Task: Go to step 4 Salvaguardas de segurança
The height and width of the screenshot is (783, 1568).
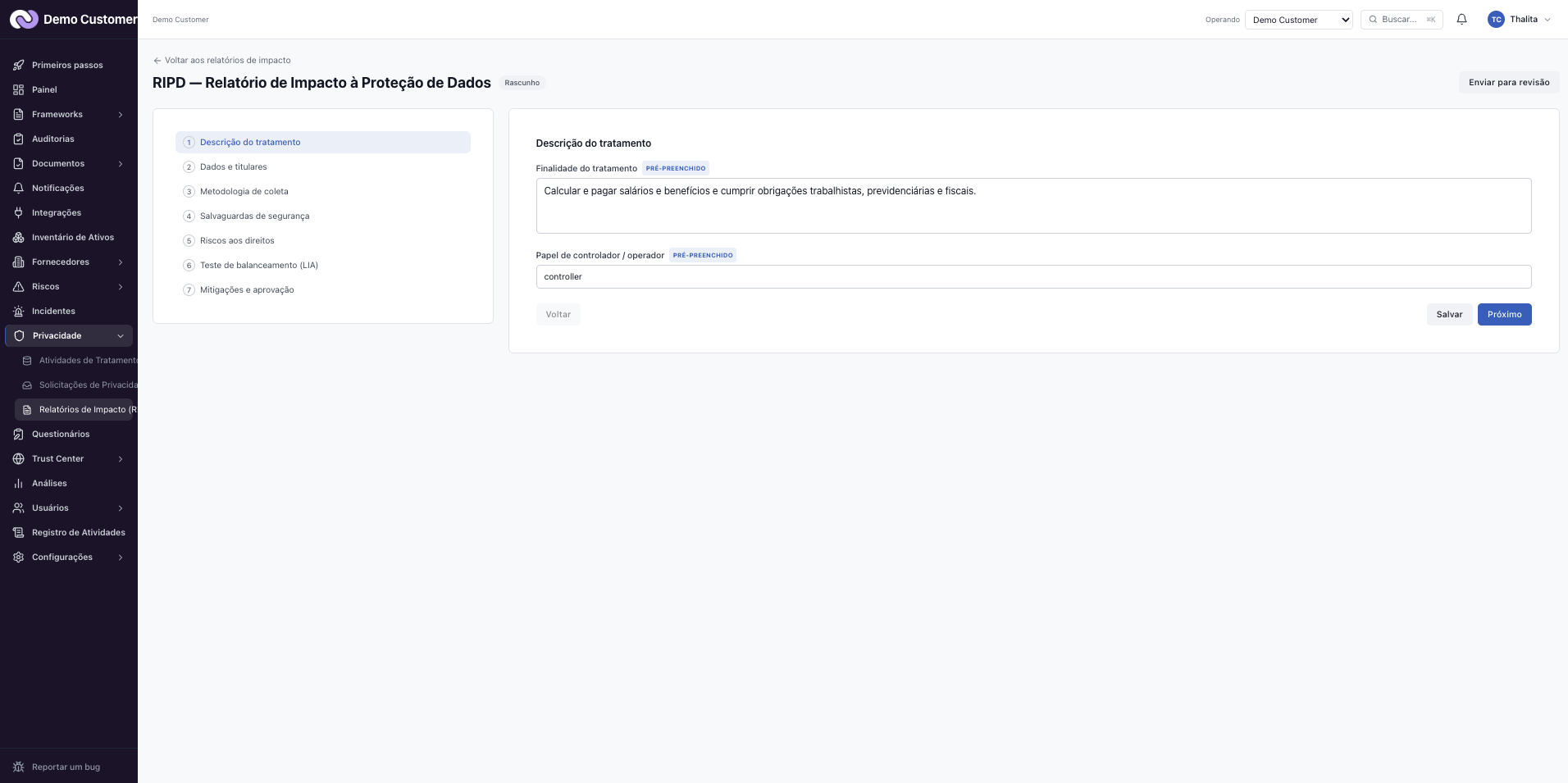Action: pos(323,216)
